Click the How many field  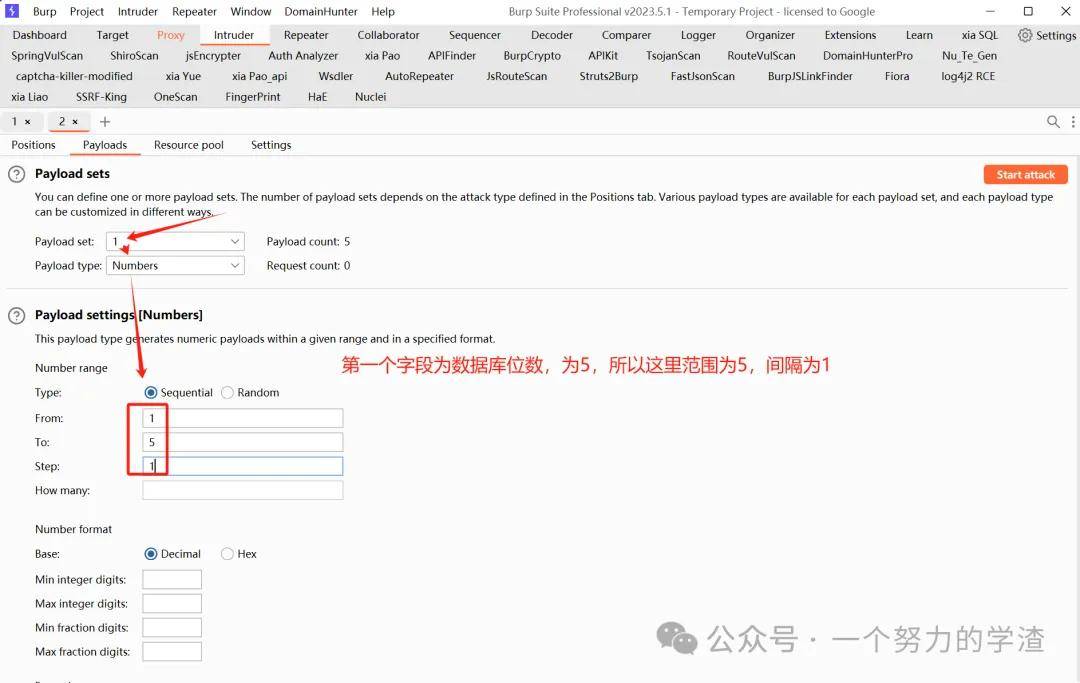point(242,491)
